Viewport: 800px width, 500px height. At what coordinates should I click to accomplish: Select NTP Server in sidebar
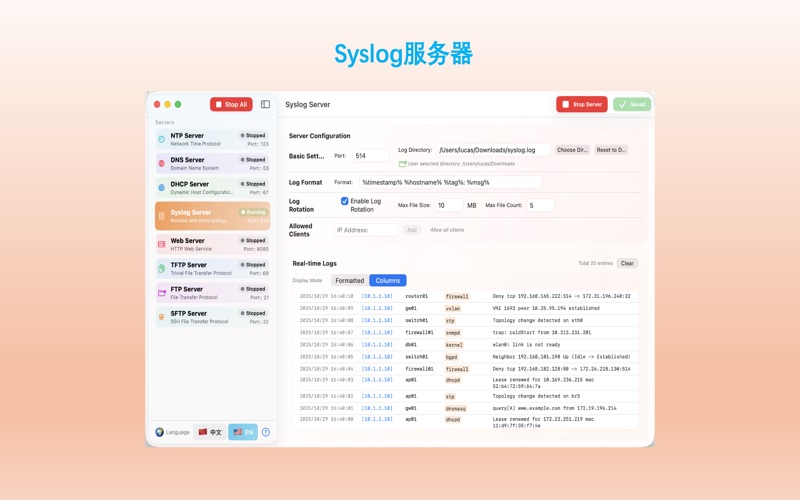point(213,139)
